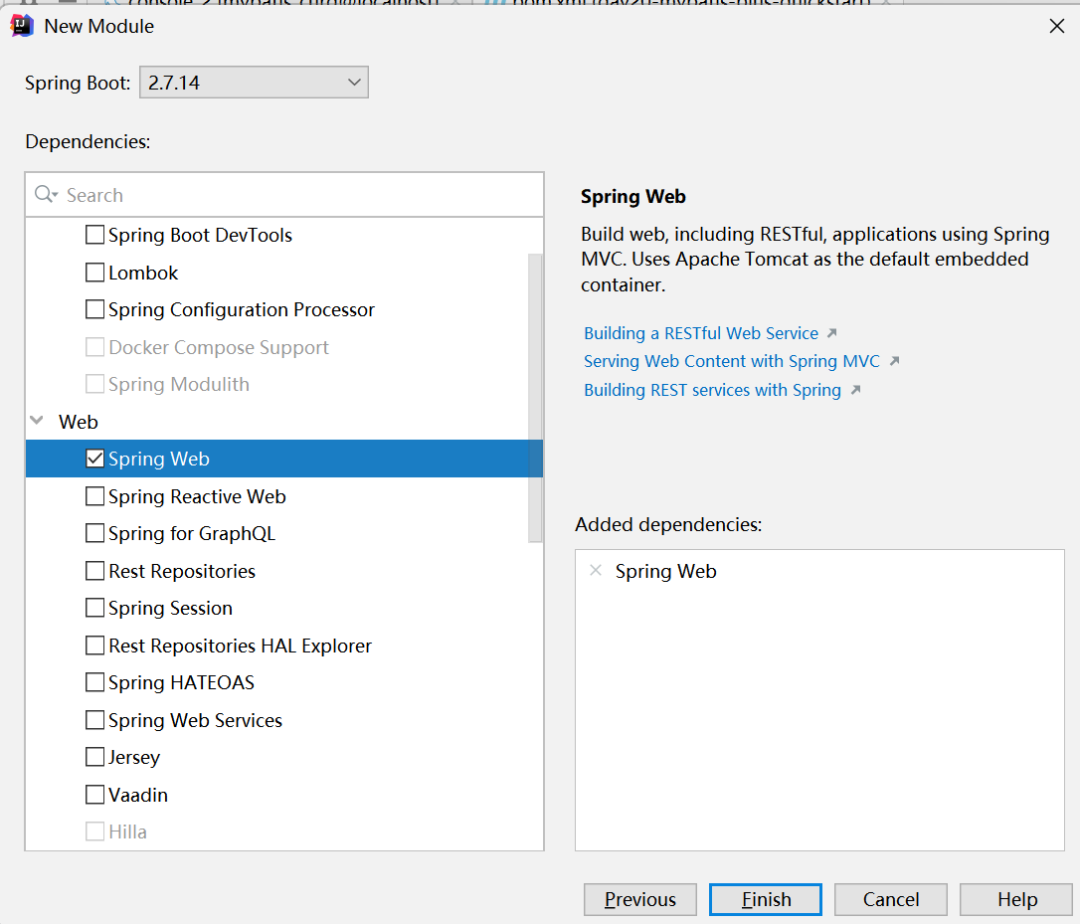Cancel the New Module wizard
Image resolution: width=1080 pixels, height=924 pixels.
891,899
